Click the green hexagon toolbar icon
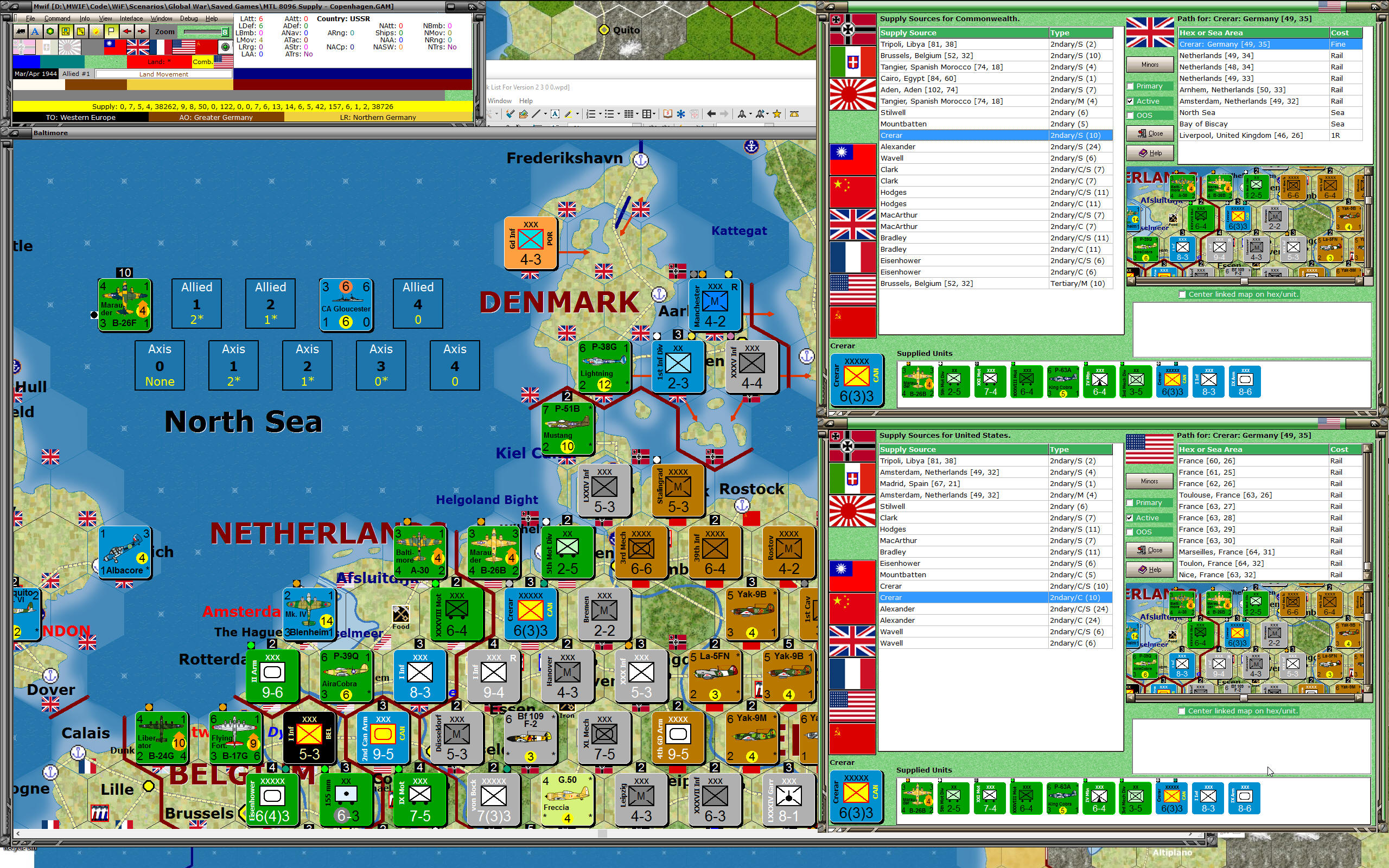 (x=50, y=31)
